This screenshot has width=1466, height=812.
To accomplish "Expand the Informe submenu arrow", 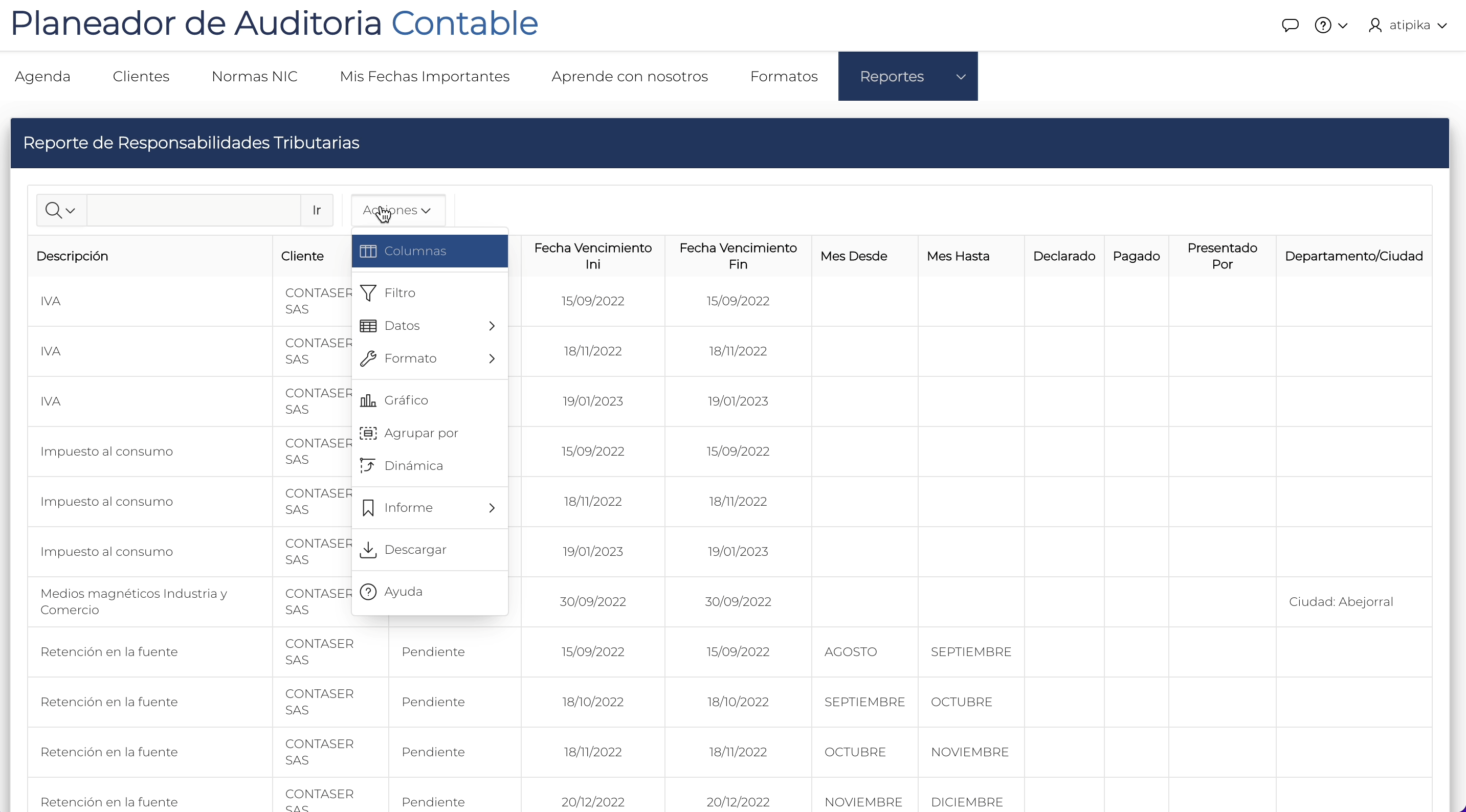I will coord(492,508).
